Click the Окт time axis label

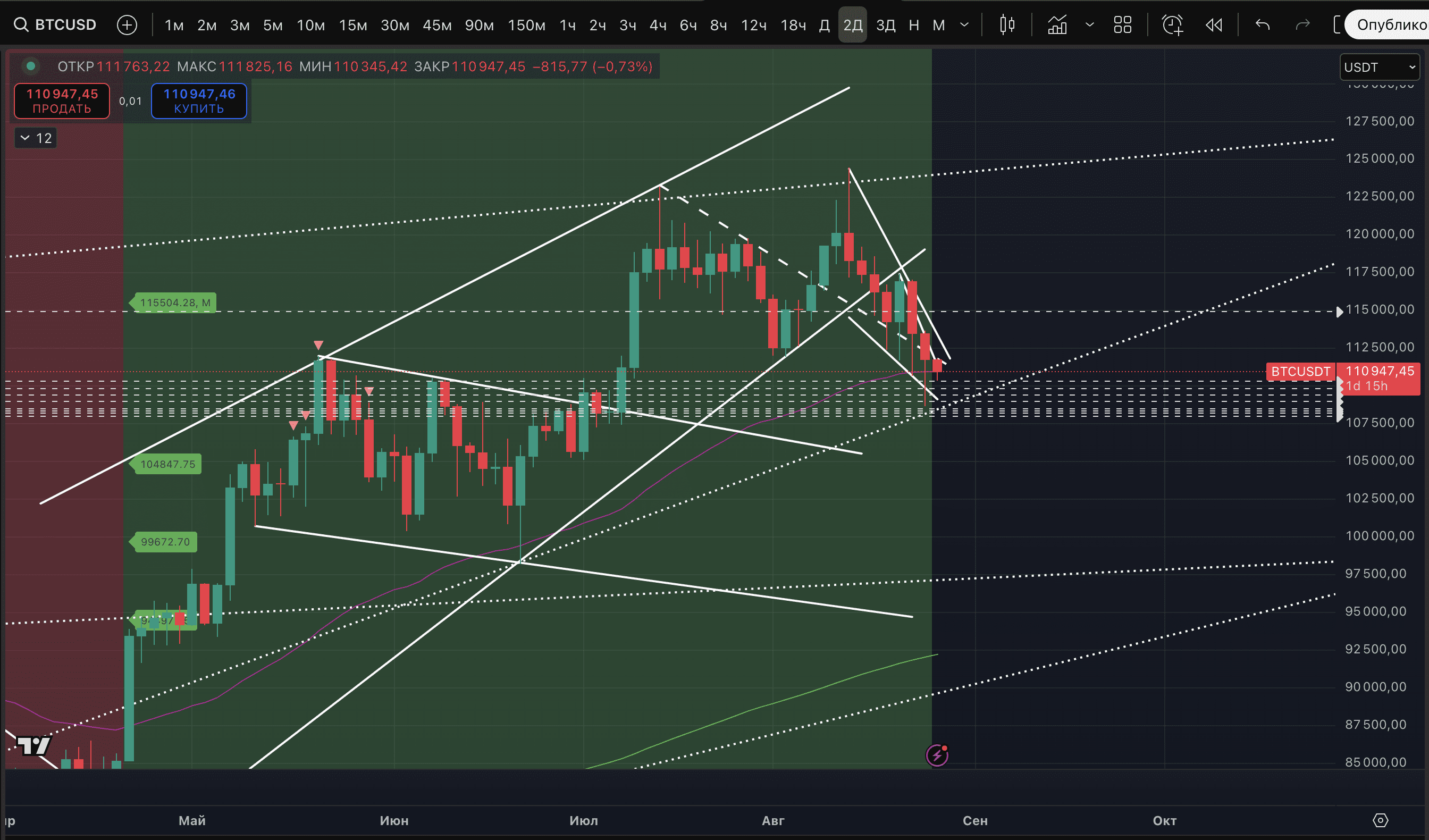pyautogui.click(x=1164, y=820)
